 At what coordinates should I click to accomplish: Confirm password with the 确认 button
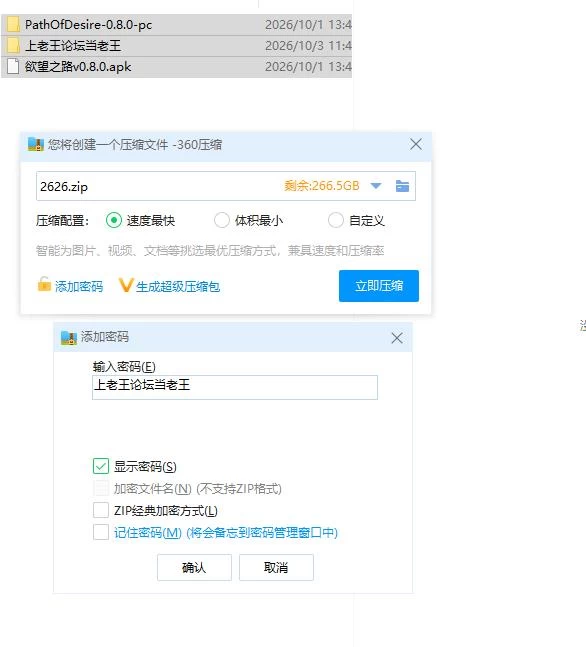point(194,567)
